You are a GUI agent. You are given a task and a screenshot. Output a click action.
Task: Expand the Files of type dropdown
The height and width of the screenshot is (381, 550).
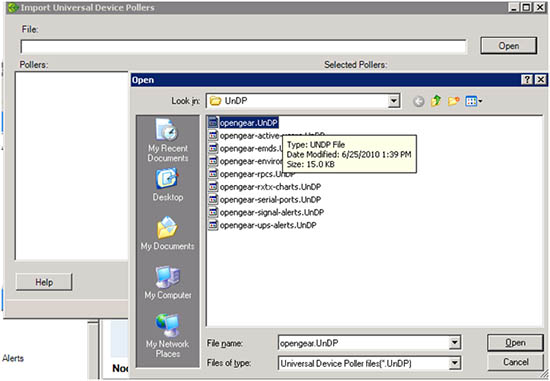454,363
